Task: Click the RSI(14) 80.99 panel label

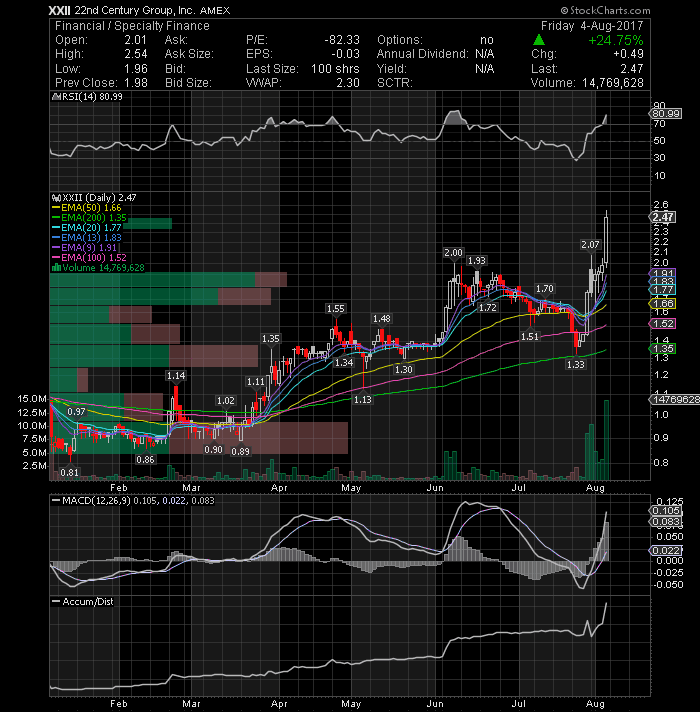Action: point(92,97)
